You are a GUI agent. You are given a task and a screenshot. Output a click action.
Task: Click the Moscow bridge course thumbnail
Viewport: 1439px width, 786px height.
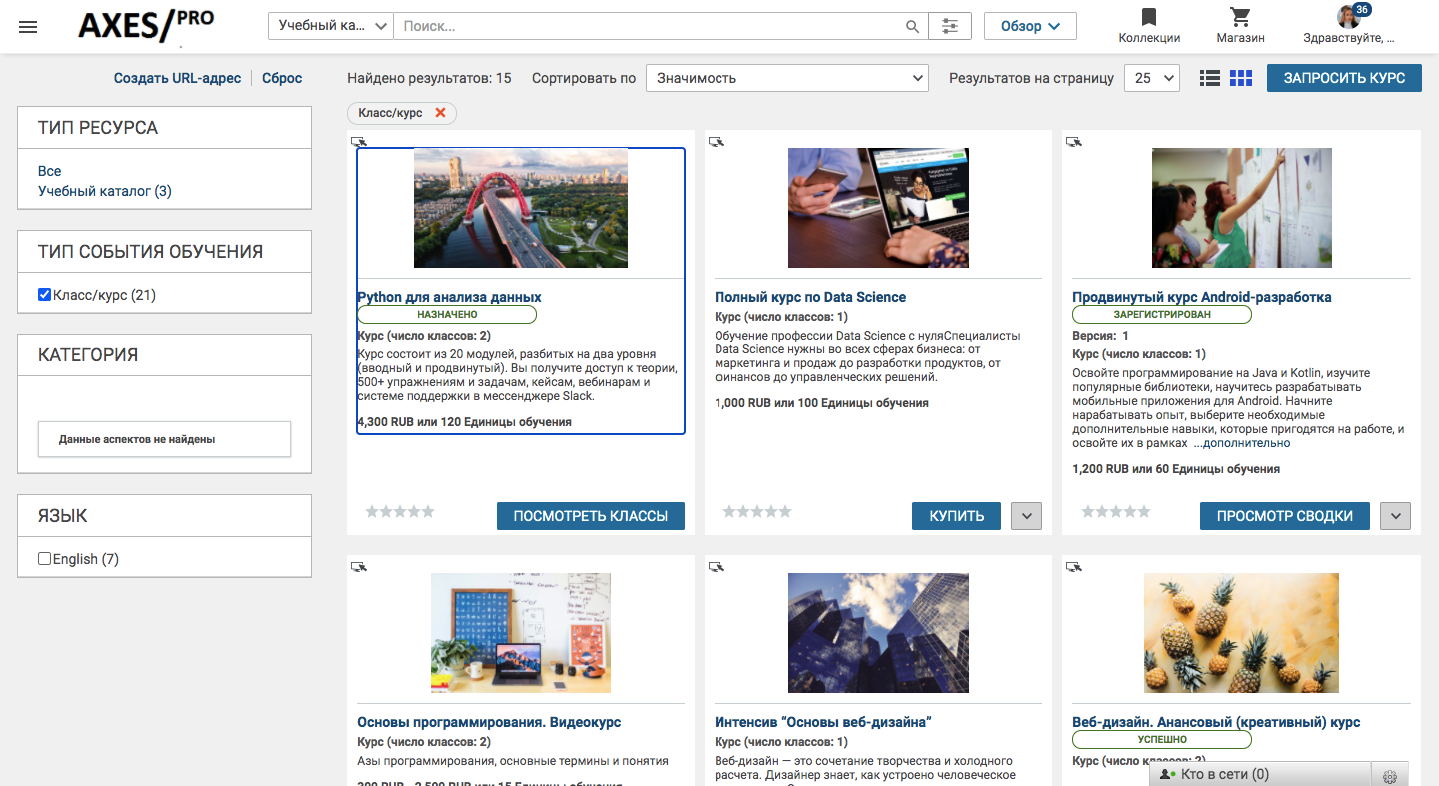point(521,208)
